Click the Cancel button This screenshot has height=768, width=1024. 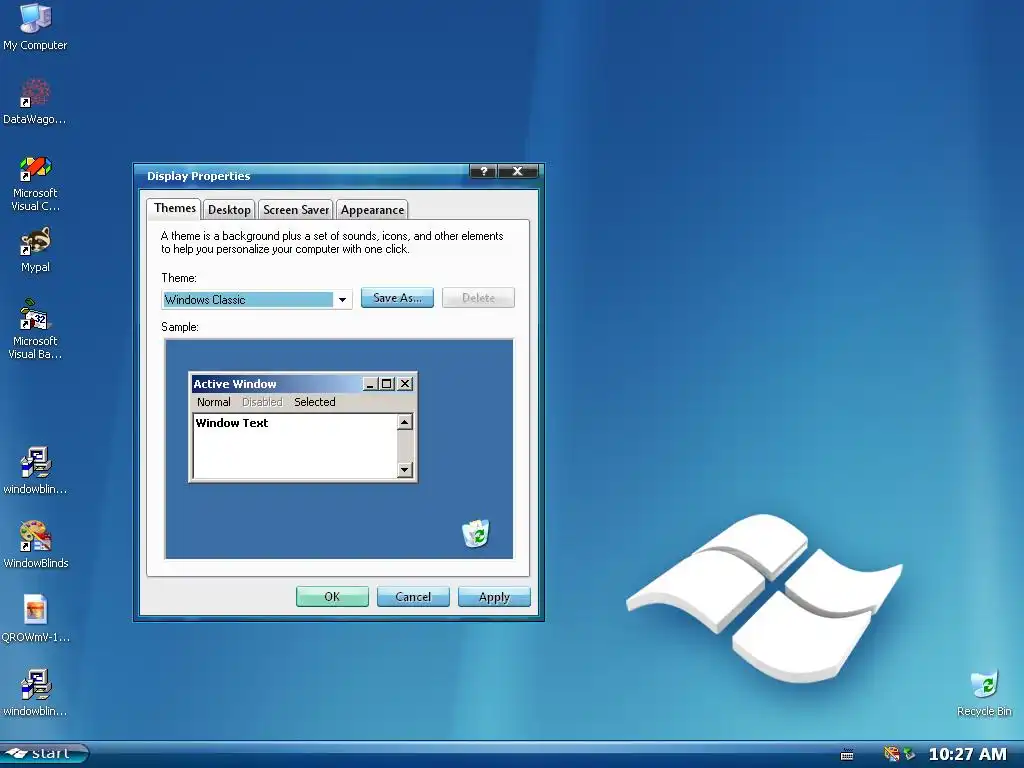point(413,596)
